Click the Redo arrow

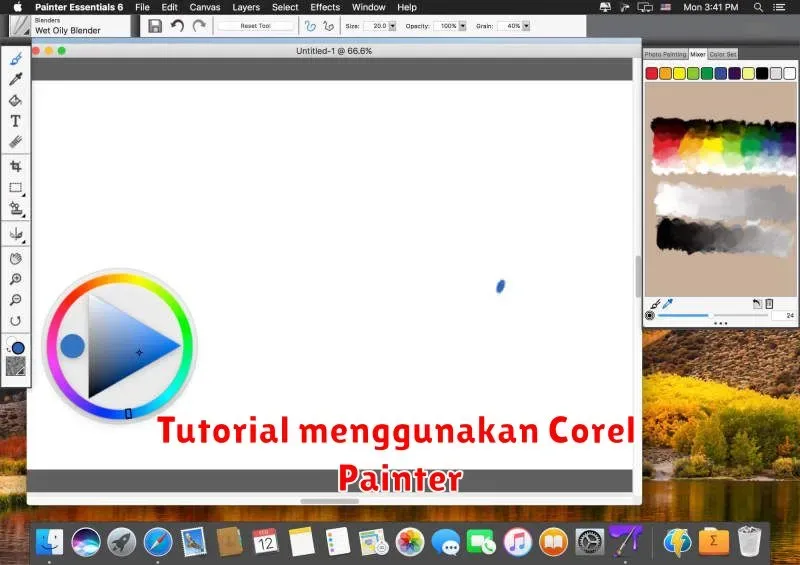(x=199, y=26)
